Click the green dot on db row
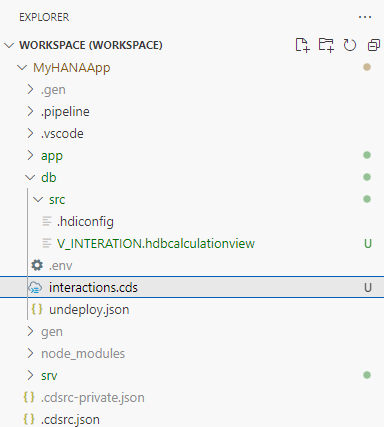Screen dimensions: 384x427 [x=367, y=177]
